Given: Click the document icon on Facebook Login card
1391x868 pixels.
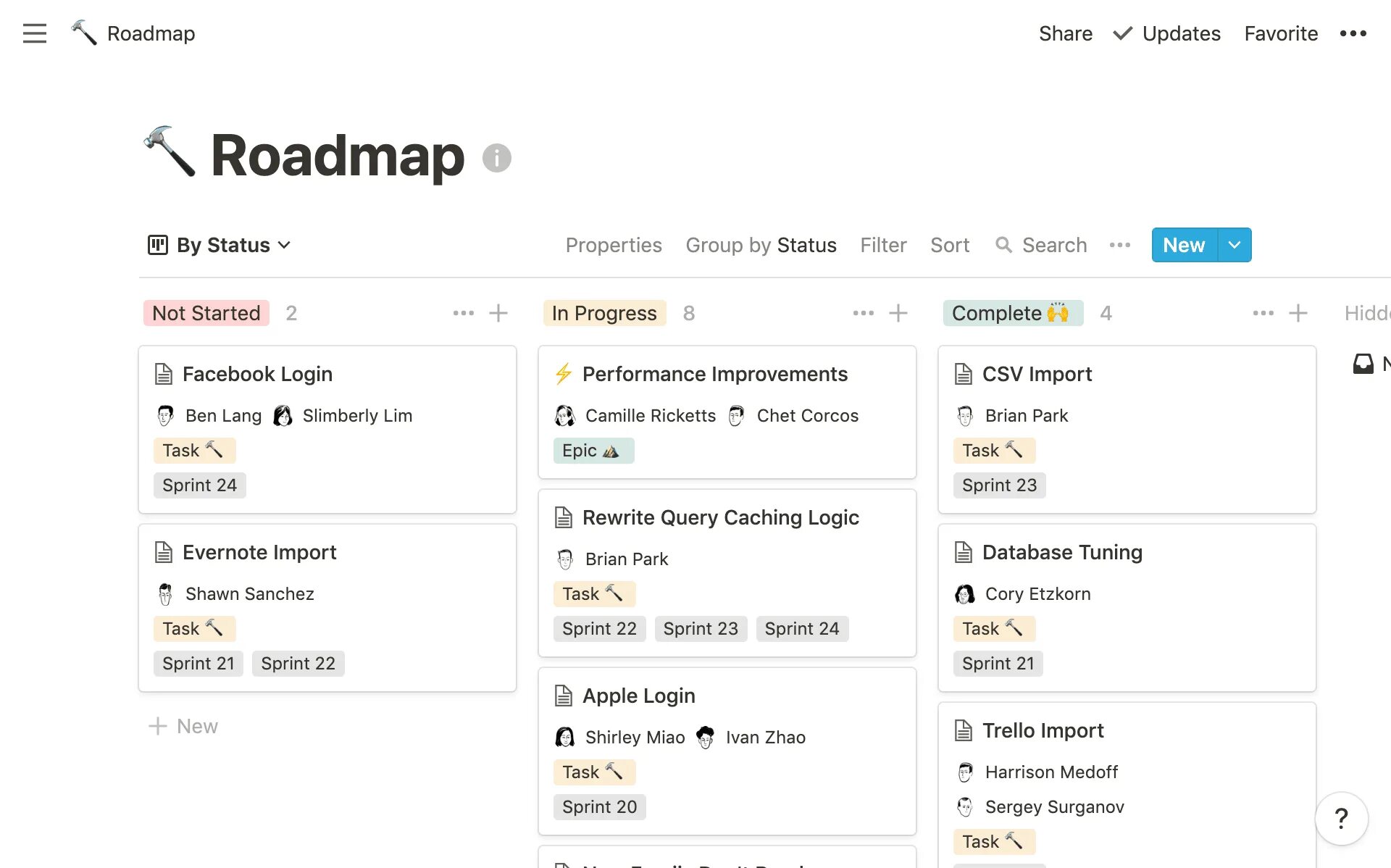Looking at the screenshot, I should pyautogui.click(x=163, y=373).
